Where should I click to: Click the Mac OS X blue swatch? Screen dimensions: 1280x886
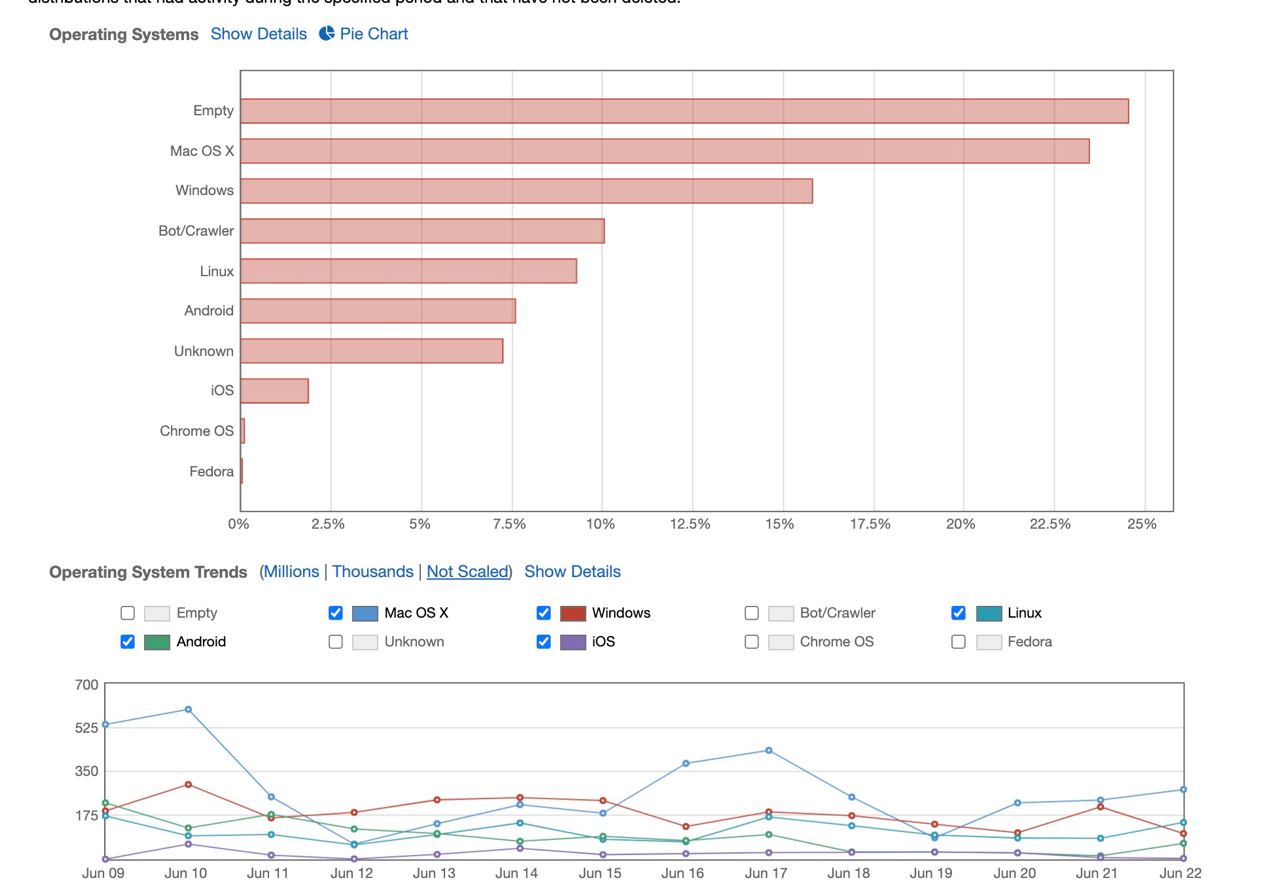(x=365, y=613)
